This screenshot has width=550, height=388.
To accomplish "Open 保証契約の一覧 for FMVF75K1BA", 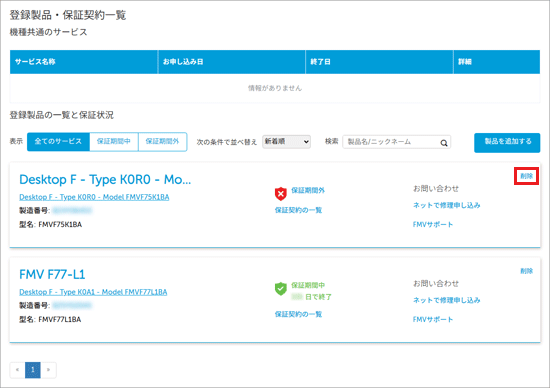I will click(298, 210).
